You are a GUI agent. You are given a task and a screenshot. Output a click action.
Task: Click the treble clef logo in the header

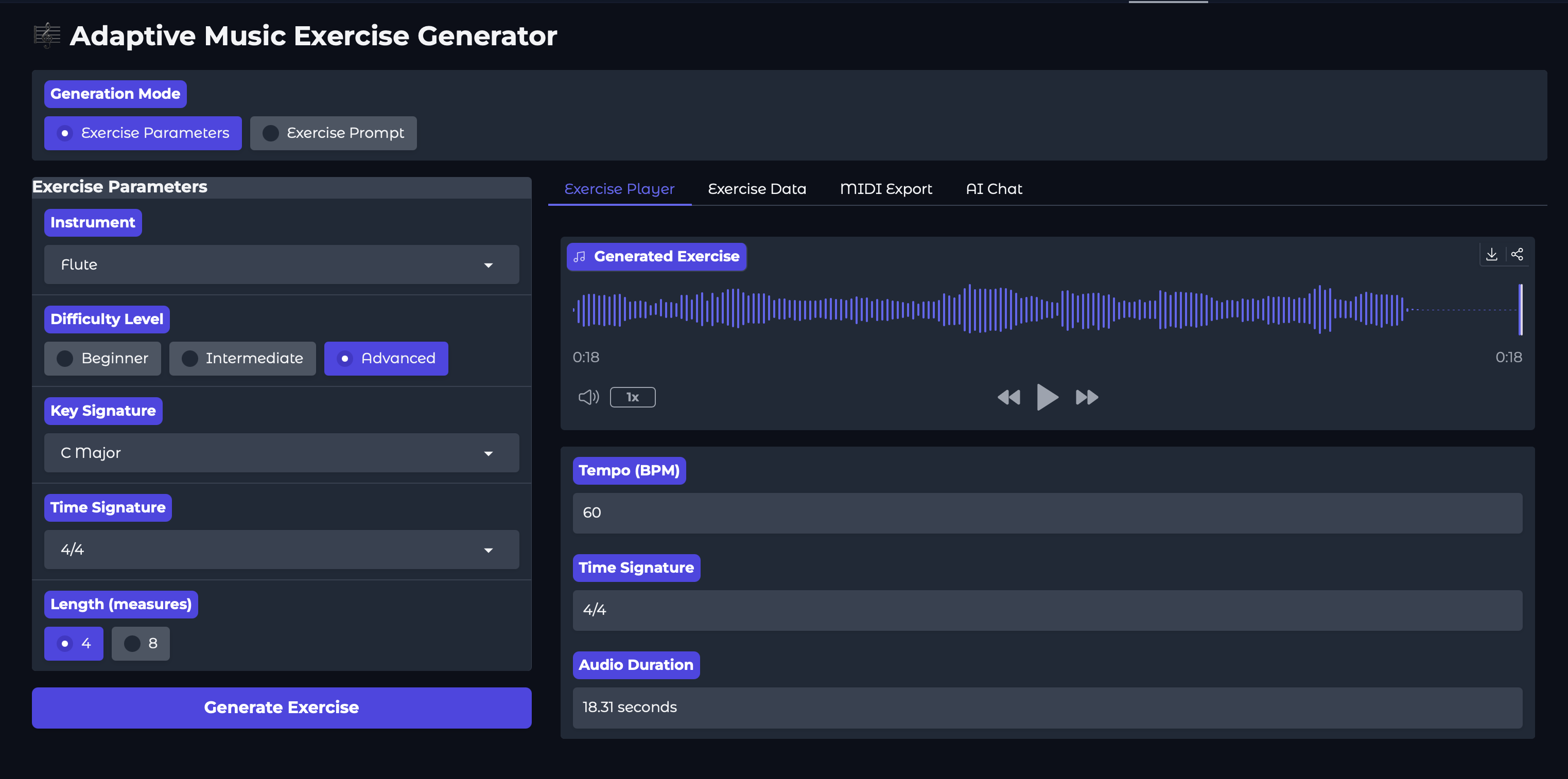(47, 34)
